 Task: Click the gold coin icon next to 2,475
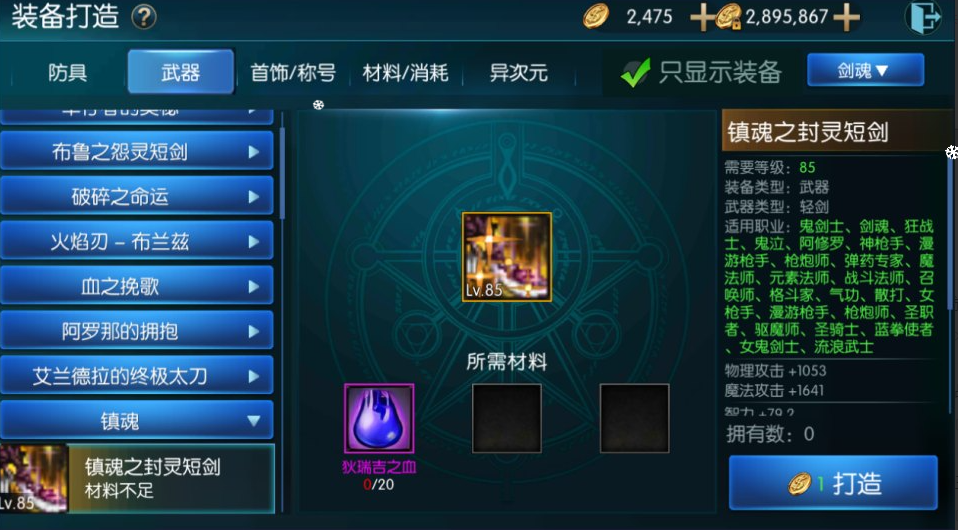click(x=595, y=17)
